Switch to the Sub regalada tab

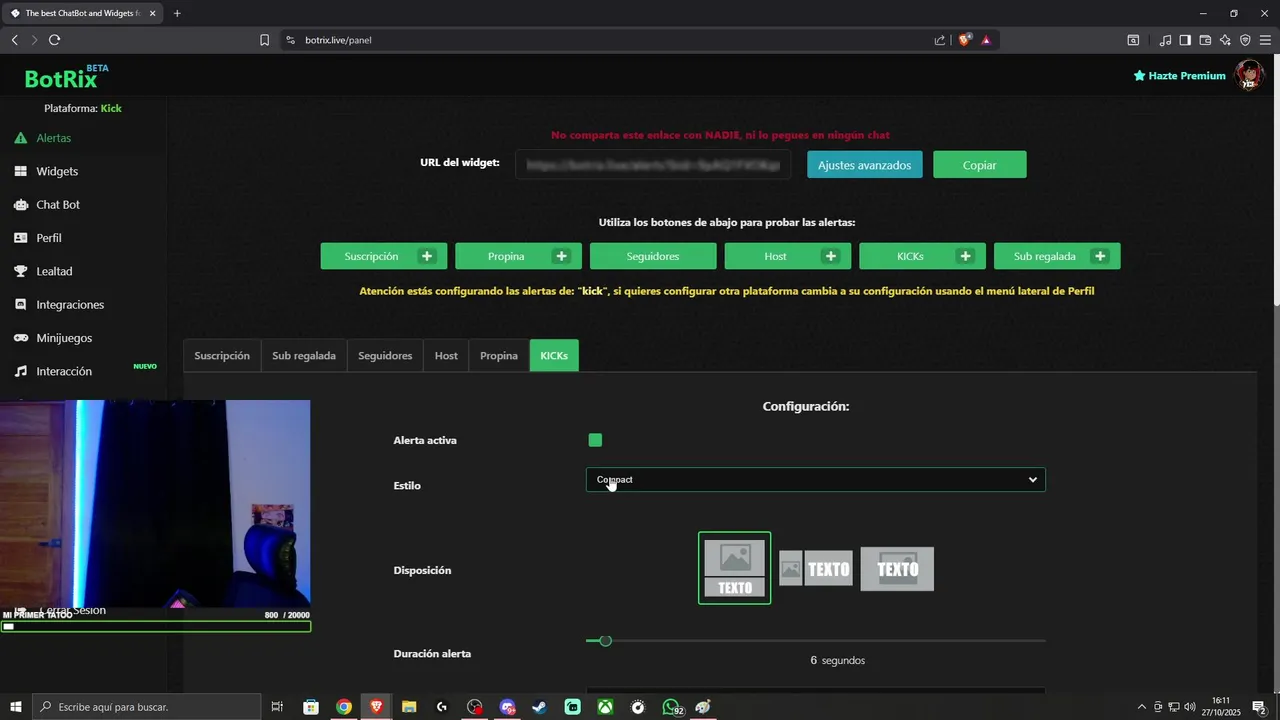[304, 356]
